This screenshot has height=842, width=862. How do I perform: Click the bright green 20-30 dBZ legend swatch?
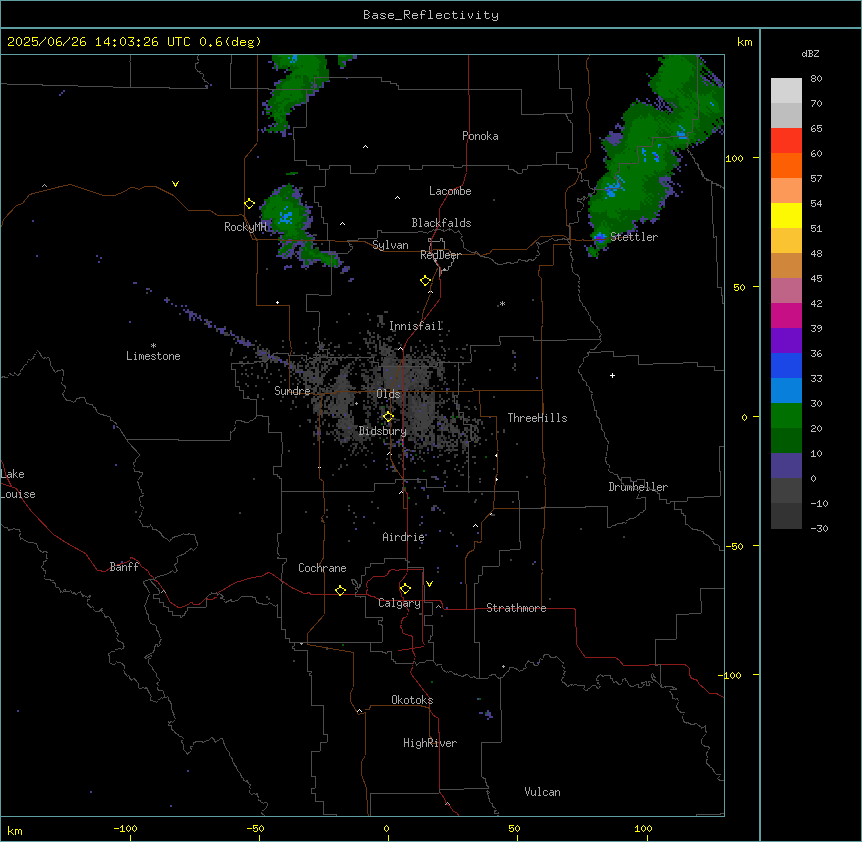[x=786, y=416]
